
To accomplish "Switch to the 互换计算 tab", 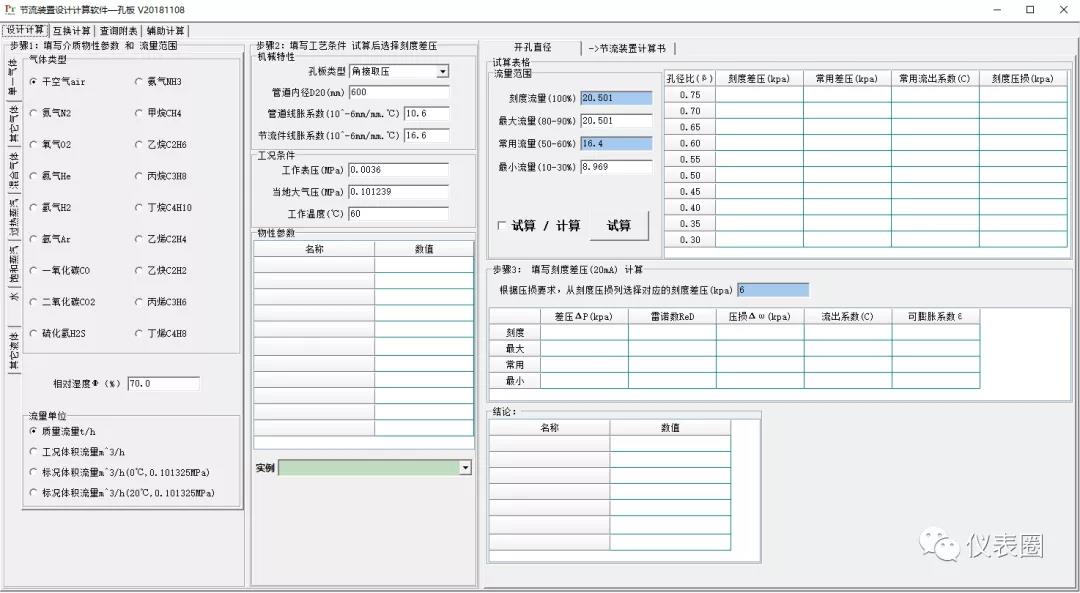I will coord(71,30).
